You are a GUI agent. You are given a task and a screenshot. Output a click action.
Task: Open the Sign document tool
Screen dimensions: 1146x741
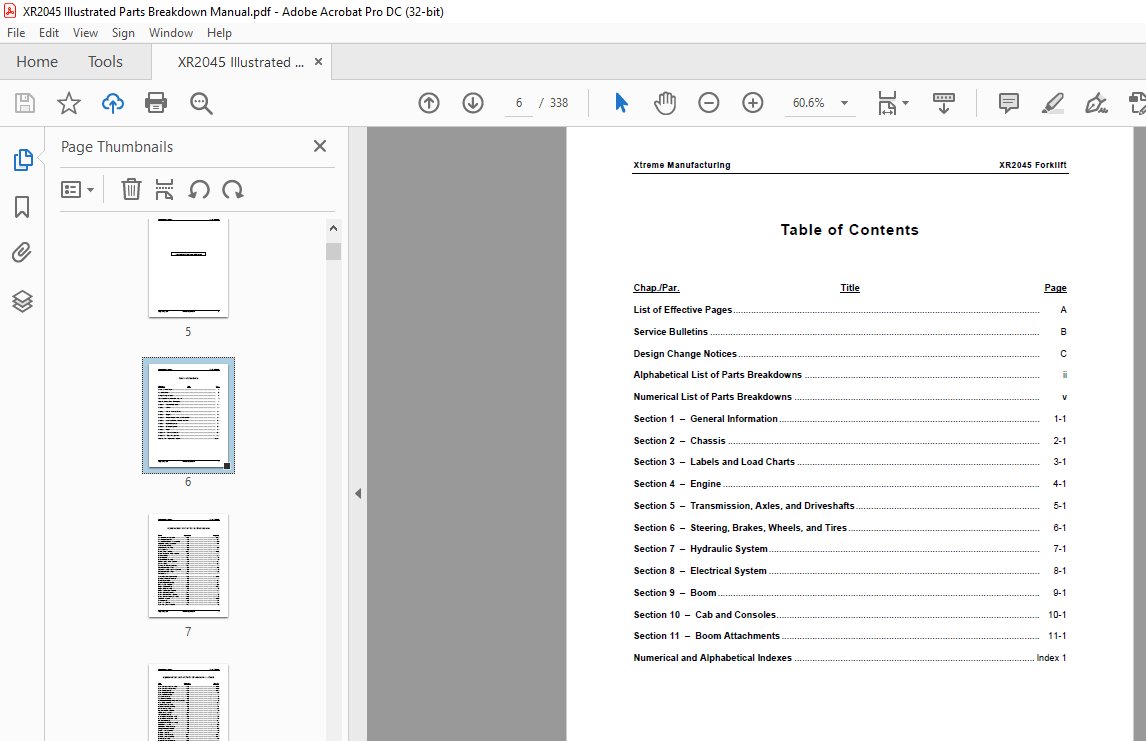pyautogui.click(x=1096, y=103)
